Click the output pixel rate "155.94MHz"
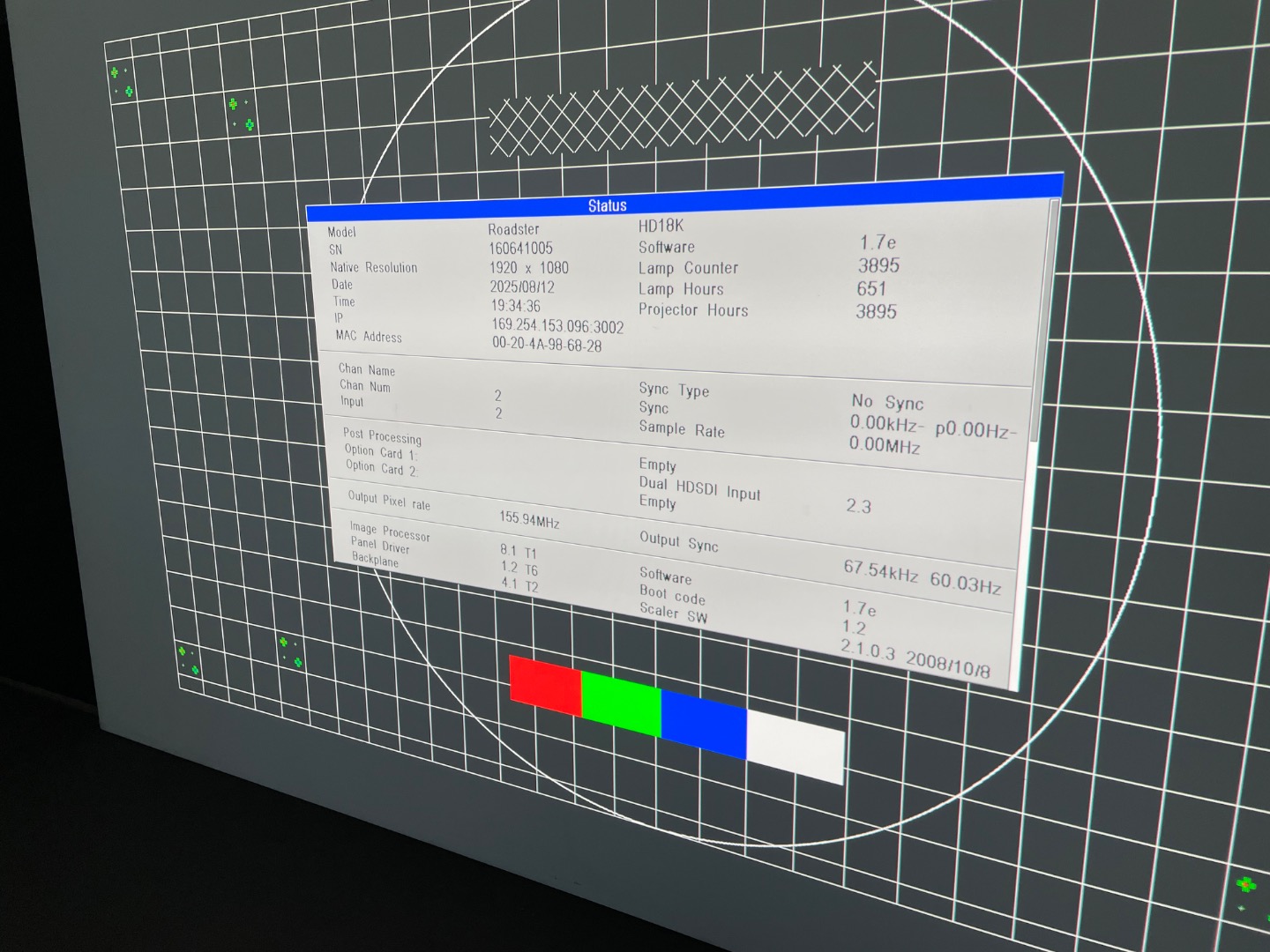1270x952 pixels. click(529, 520)
